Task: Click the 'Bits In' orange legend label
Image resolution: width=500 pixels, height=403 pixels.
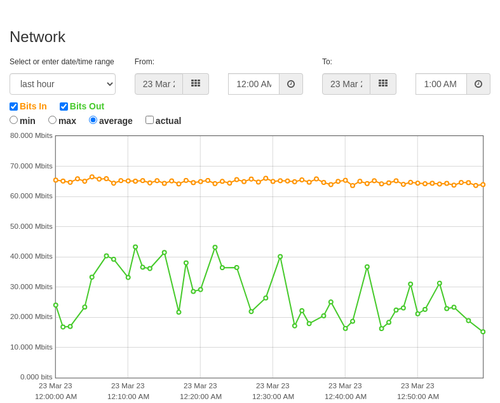Action: coord(33,106)
